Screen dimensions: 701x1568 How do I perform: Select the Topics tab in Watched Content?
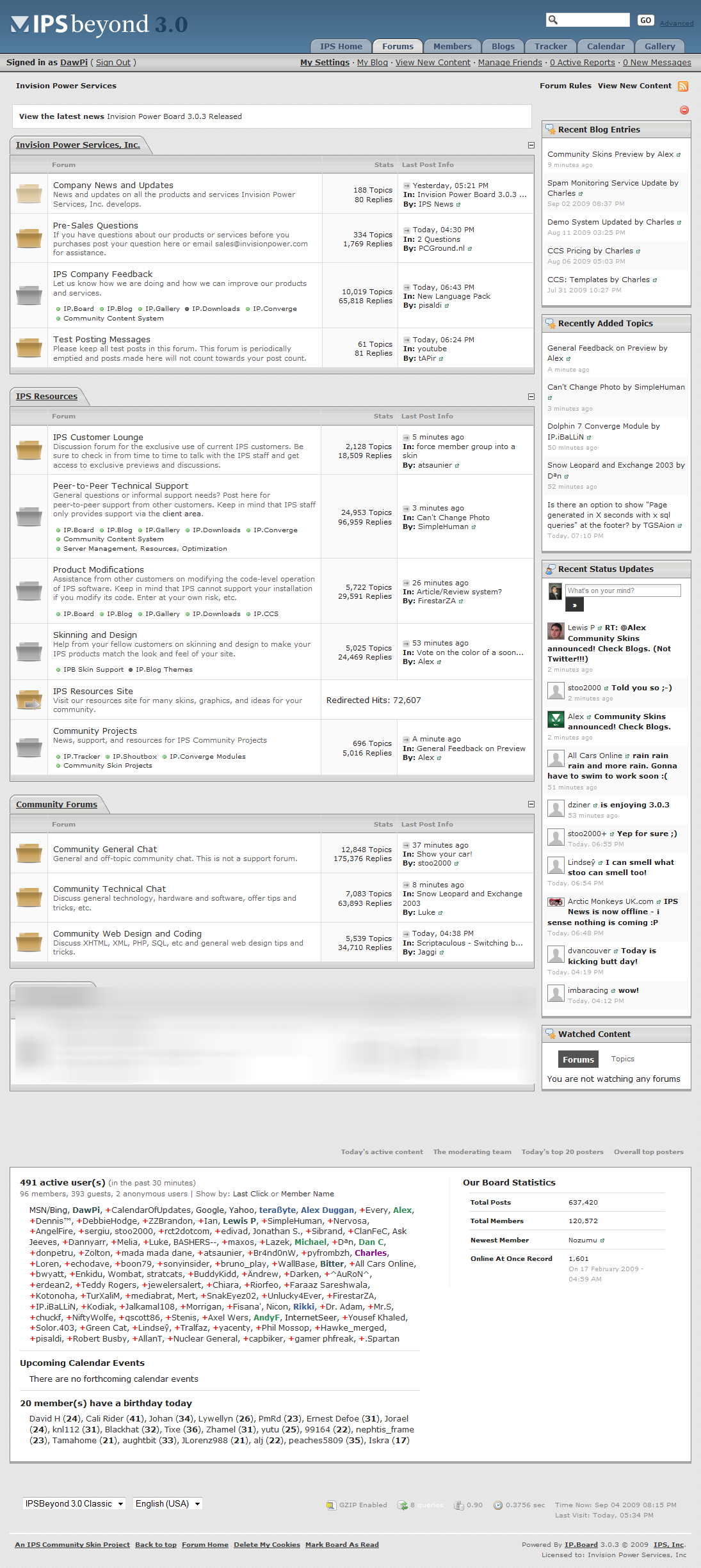pyautogui.click(x=622, y=1059)
